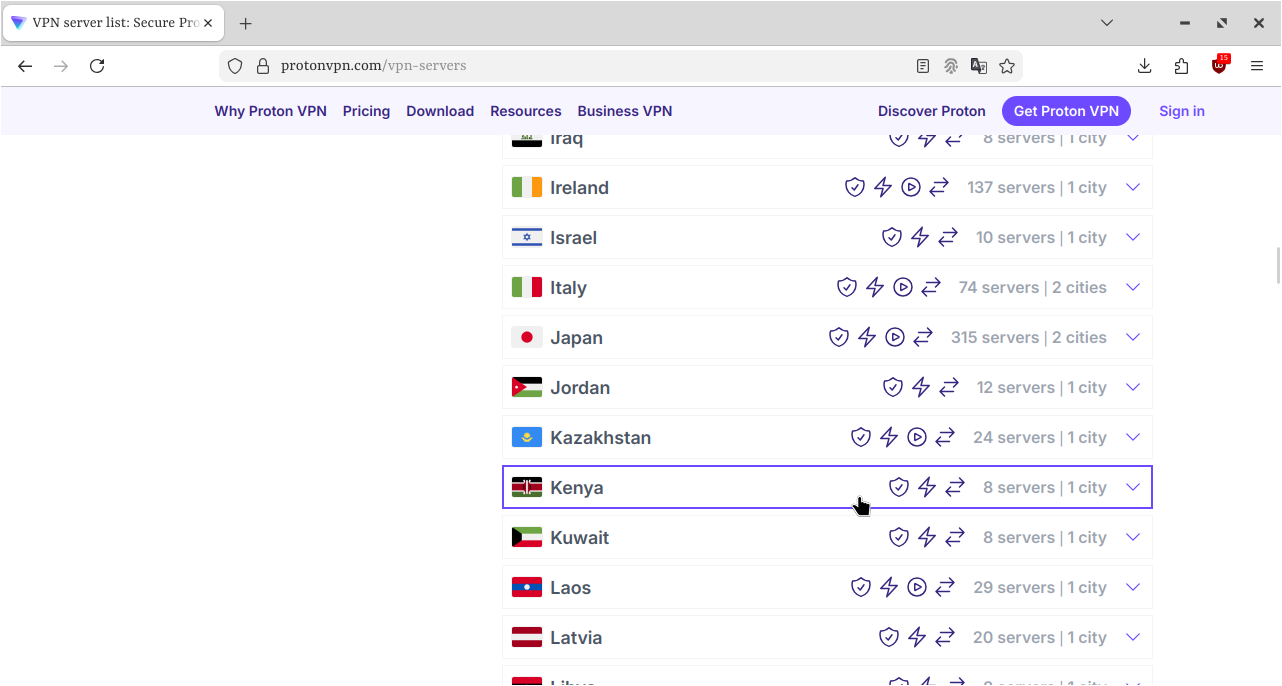This screenshot has height=686, width=1282.
Task: Expand the Kazakhstan server list chevron
Action: pyautogui.click(x=1133, y=437)
